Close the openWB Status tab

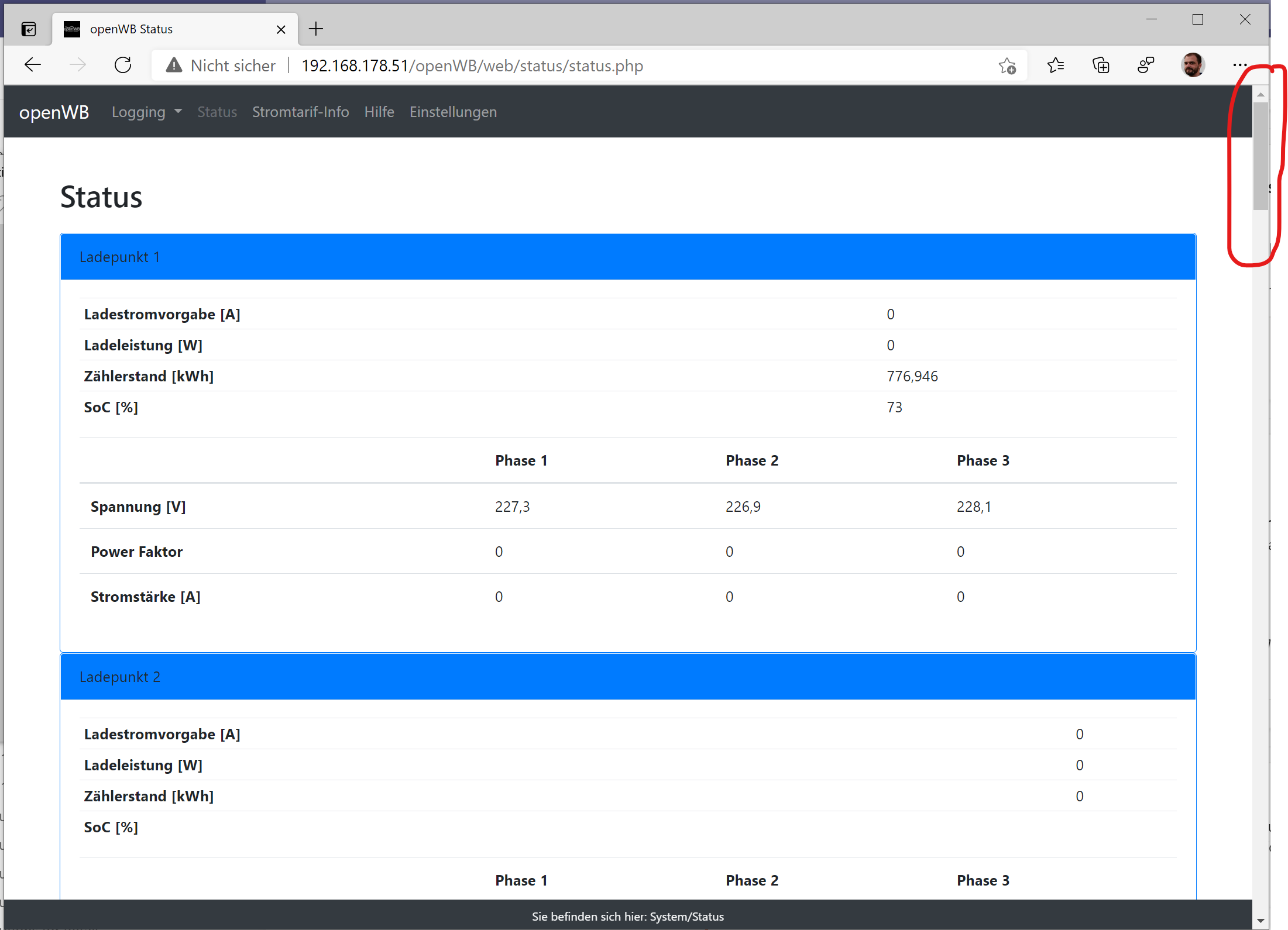pos(281,29)
